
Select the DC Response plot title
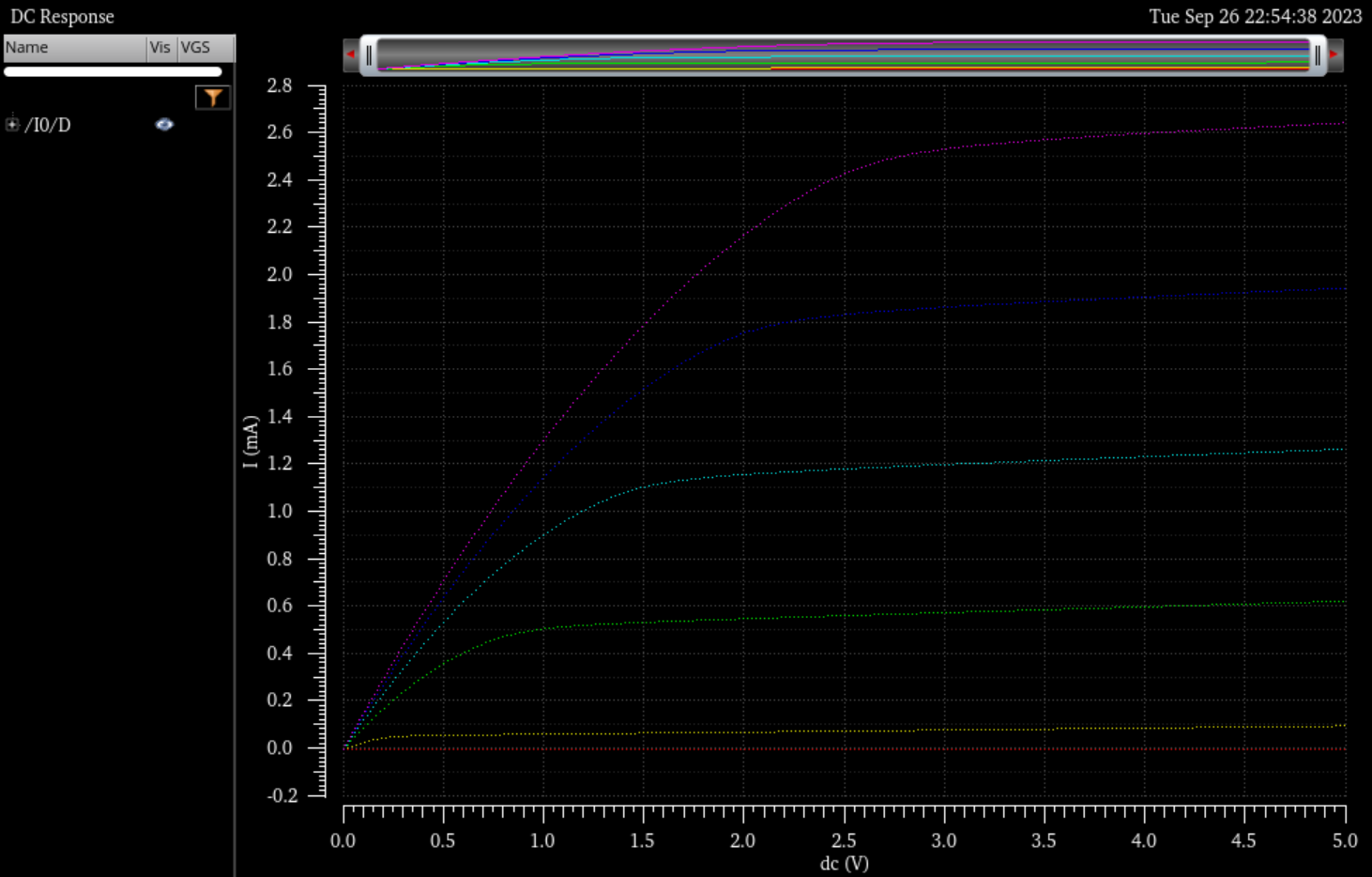click(x=62, y=17)
